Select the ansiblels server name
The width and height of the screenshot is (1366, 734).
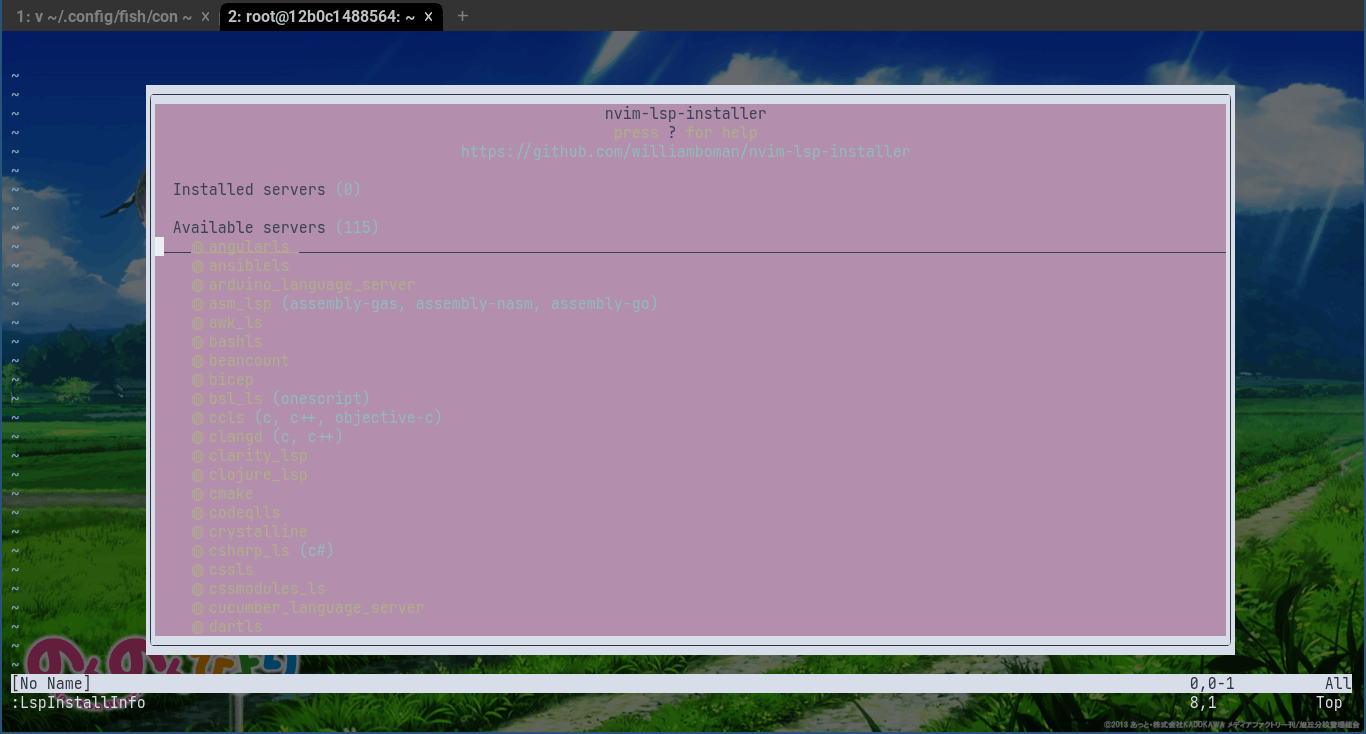coord(249,266)
